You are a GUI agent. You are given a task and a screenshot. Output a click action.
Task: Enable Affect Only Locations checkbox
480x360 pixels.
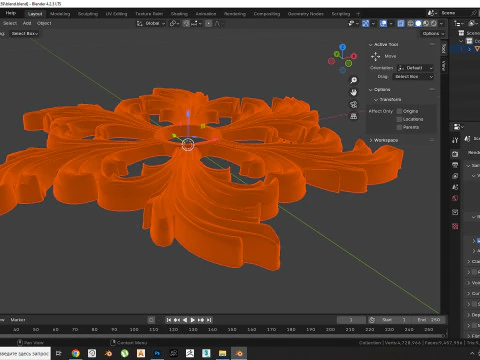pos(399,119)
